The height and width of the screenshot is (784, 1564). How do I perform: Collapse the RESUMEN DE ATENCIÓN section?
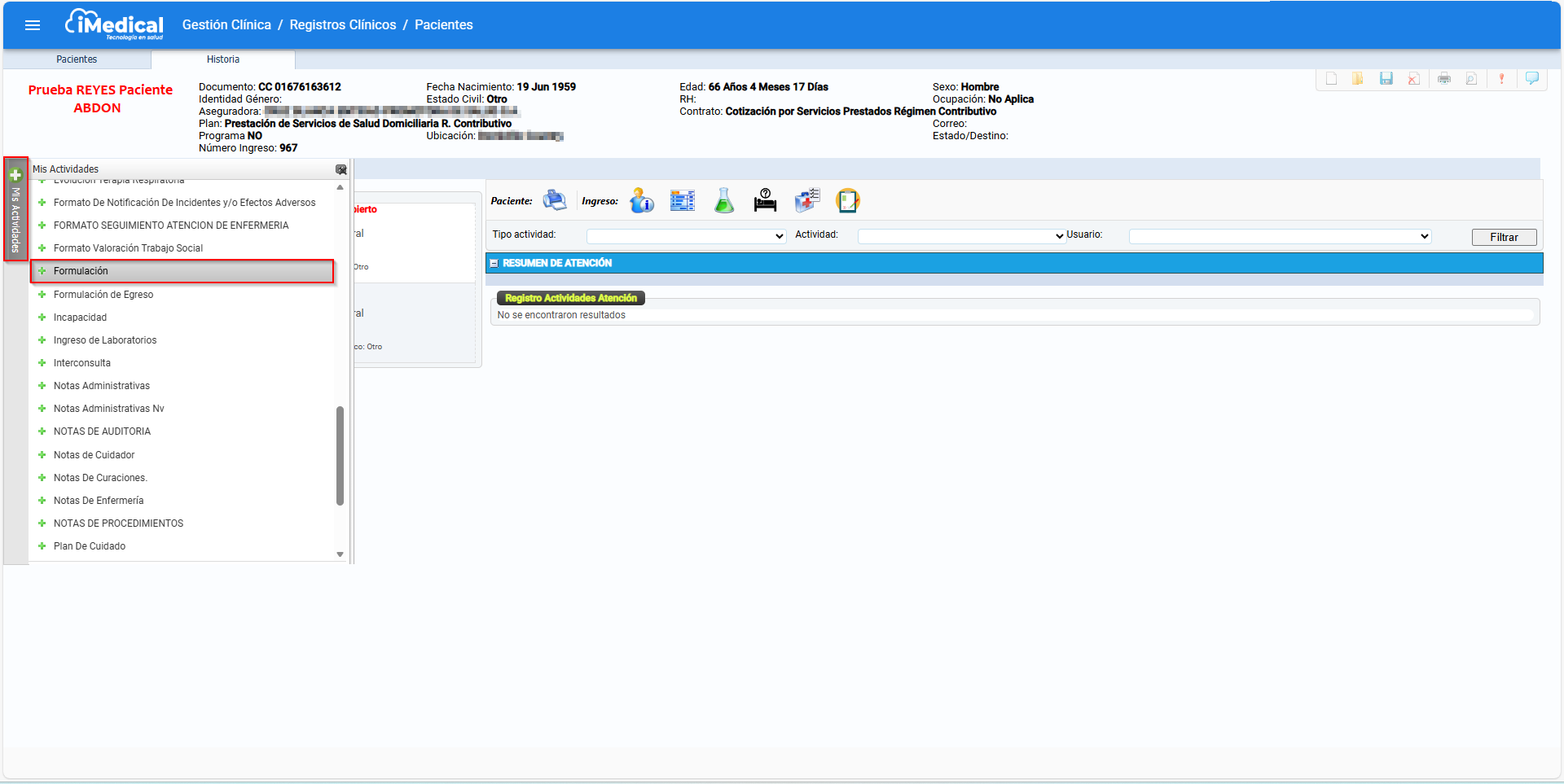click(x=494, y=264)
